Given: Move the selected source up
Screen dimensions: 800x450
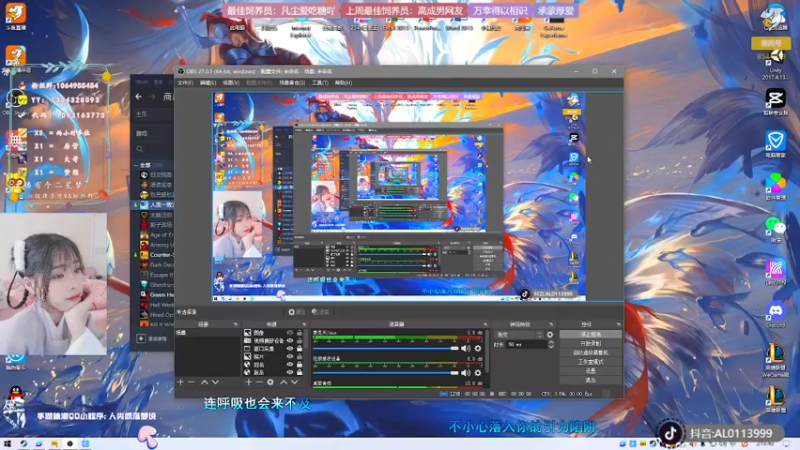Looking at the screenshot, I should point(284,382).
